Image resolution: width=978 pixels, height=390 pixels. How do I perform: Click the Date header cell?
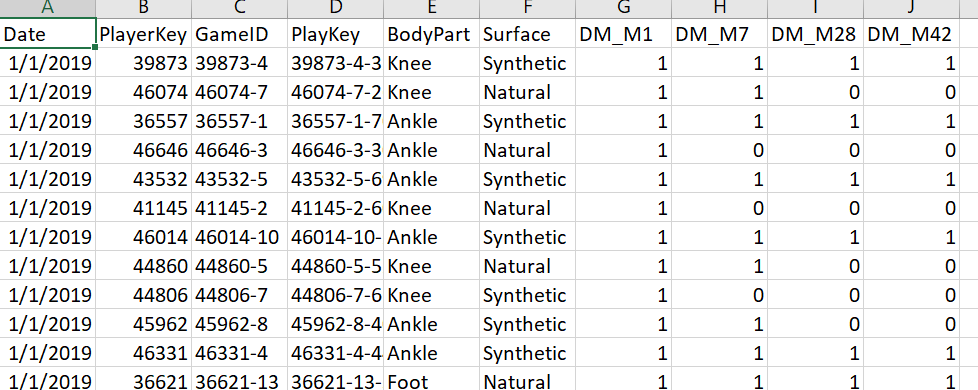47,34
